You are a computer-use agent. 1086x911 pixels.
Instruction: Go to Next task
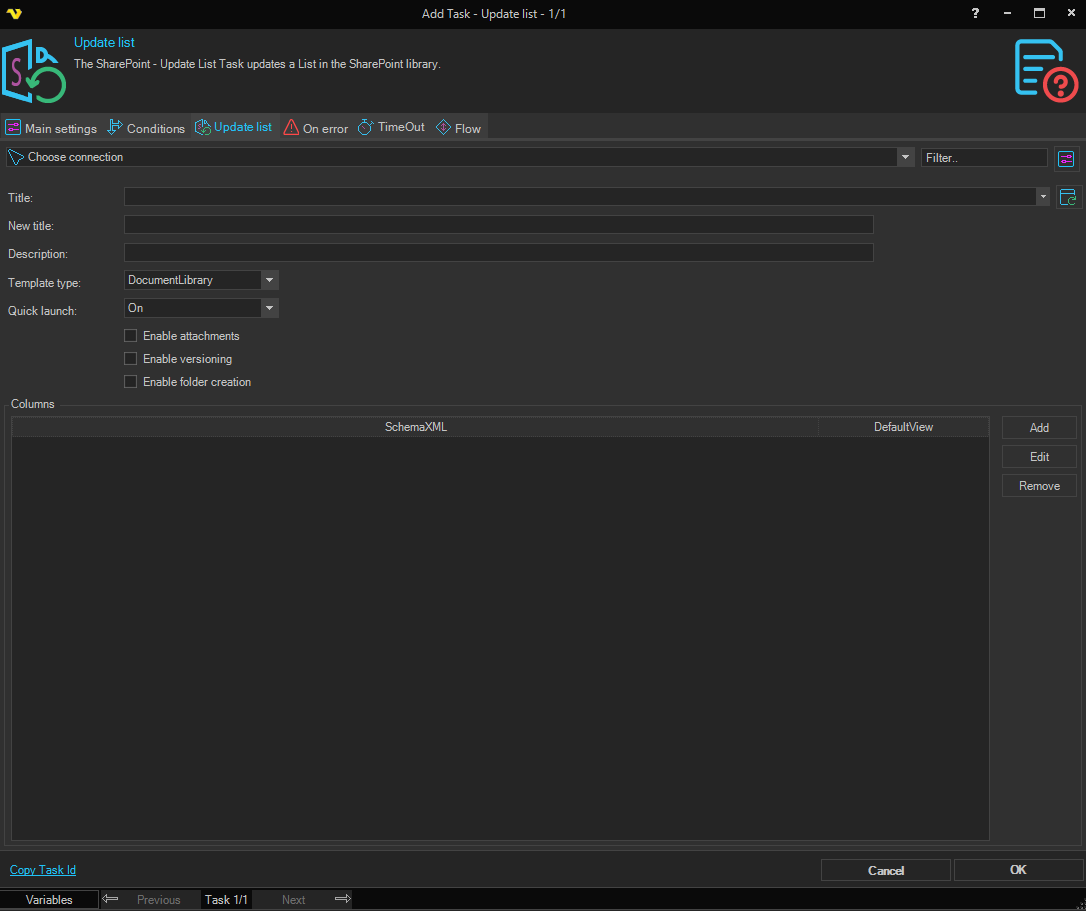294,899
